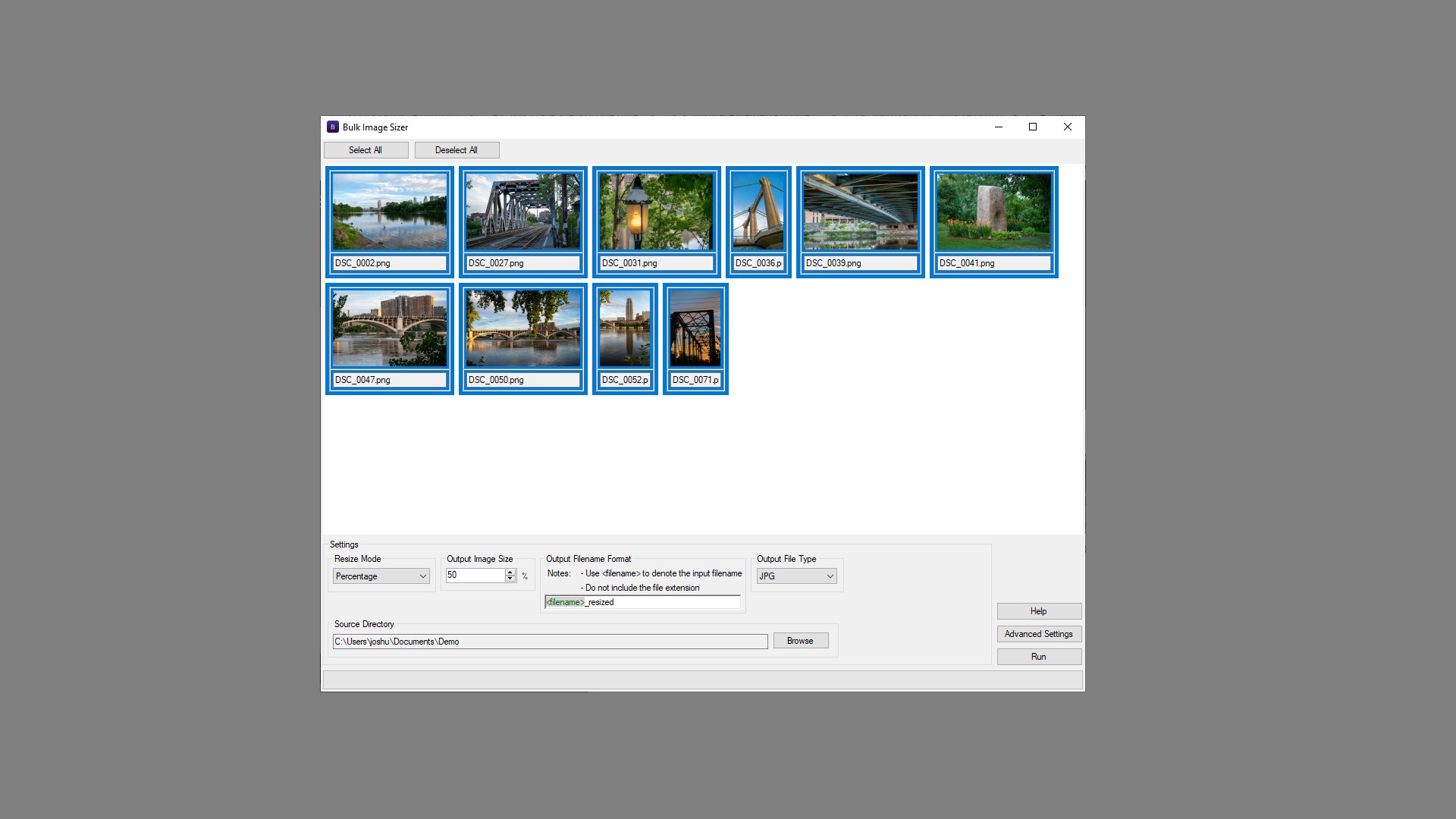Deselect the DSC_0071 sunset trestle thumbnail

(x=695, y=328)
